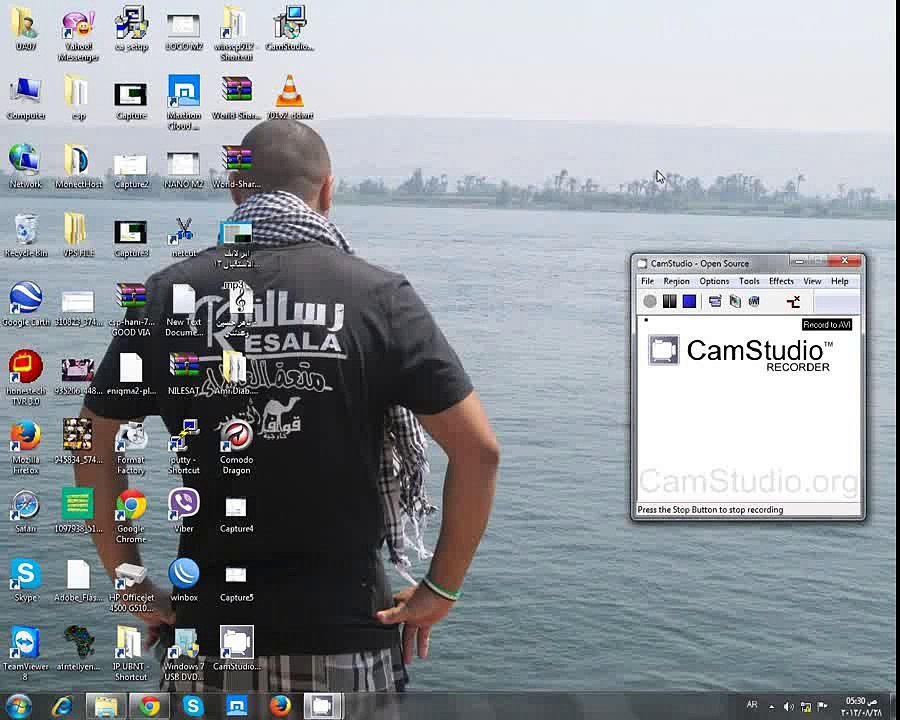Open Skype from the taskbar
The width and height of the screenshot is (900, 720).
193,706
